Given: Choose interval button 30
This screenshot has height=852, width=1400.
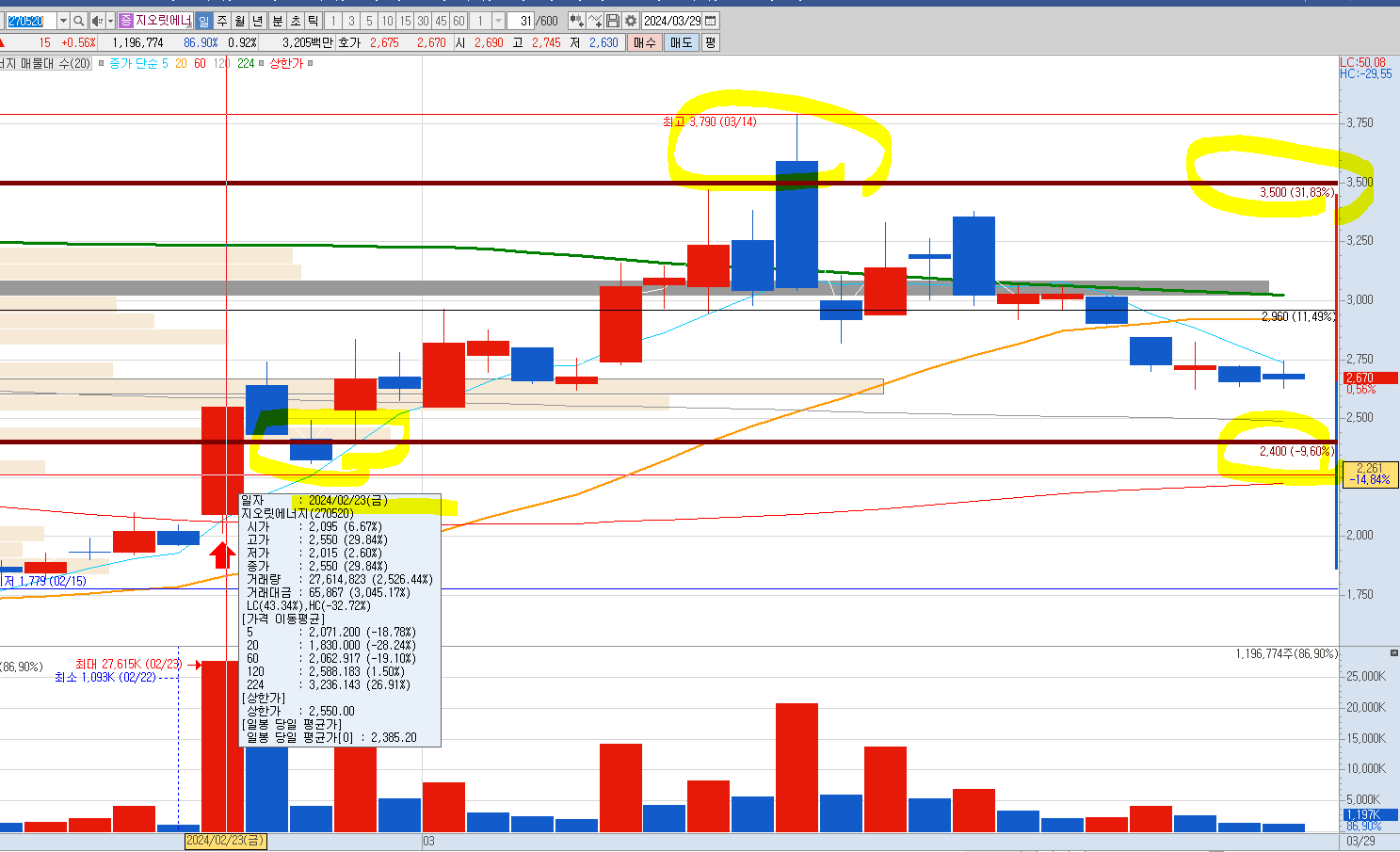Looking at the screenshot, I should 423,21.
